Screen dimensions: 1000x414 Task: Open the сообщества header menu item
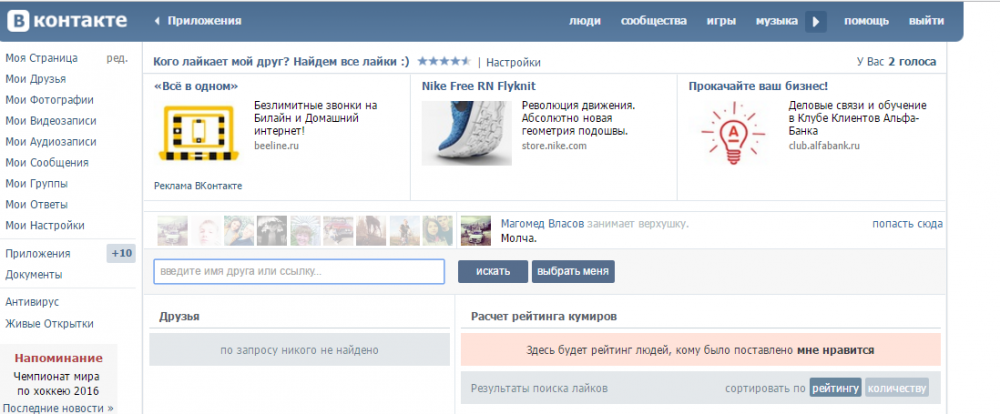tap(653, 21)
